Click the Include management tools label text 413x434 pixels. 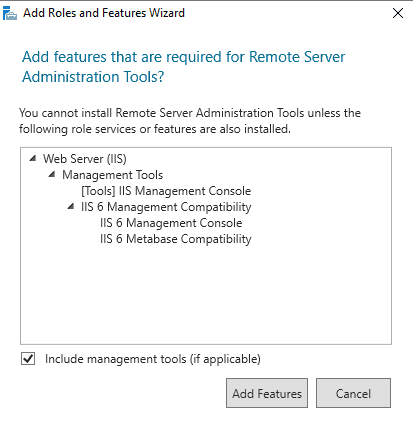pos(153,359)
